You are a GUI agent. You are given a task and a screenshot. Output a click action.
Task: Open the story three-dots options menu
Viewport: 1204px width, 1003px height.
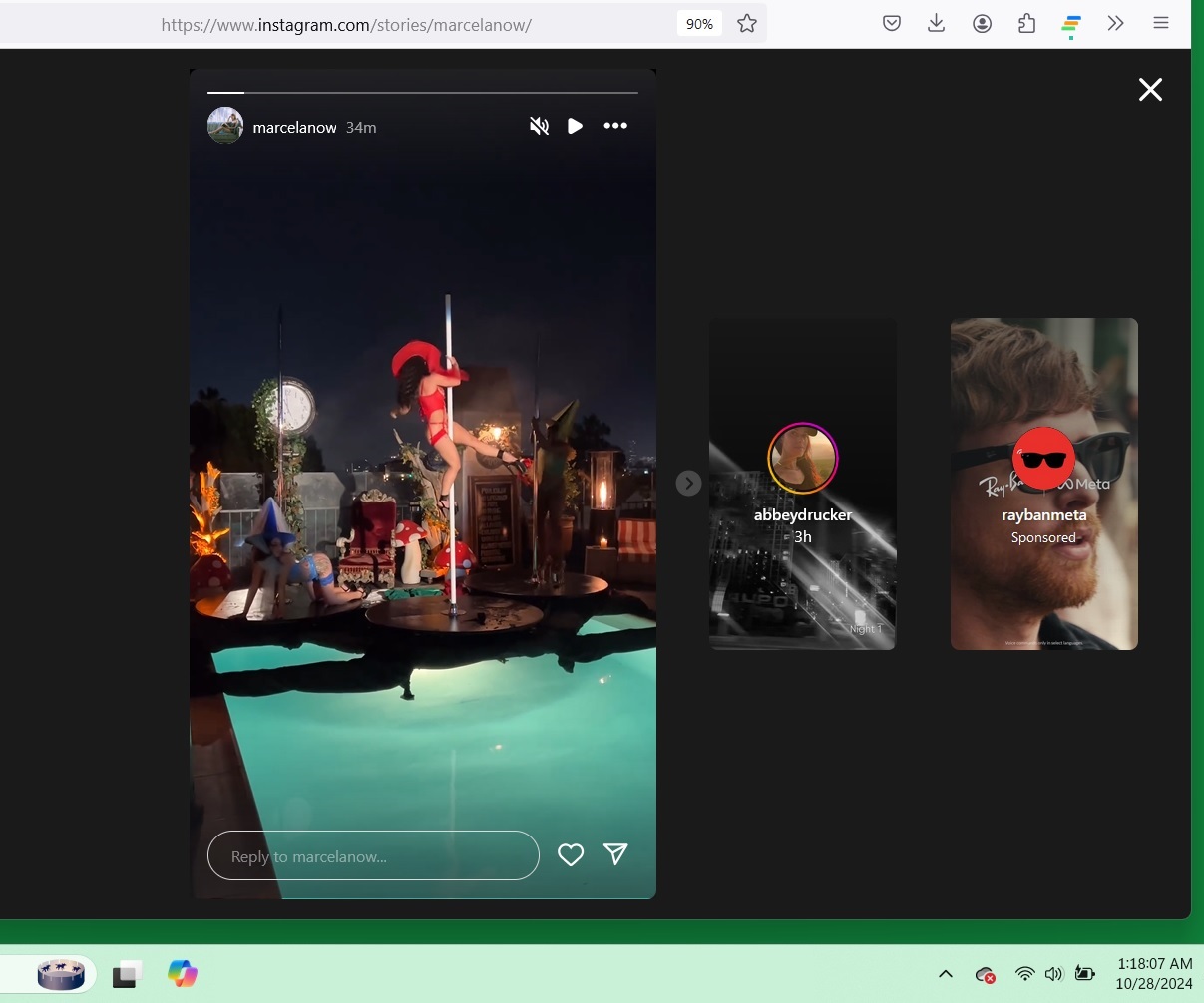(615, 126)
